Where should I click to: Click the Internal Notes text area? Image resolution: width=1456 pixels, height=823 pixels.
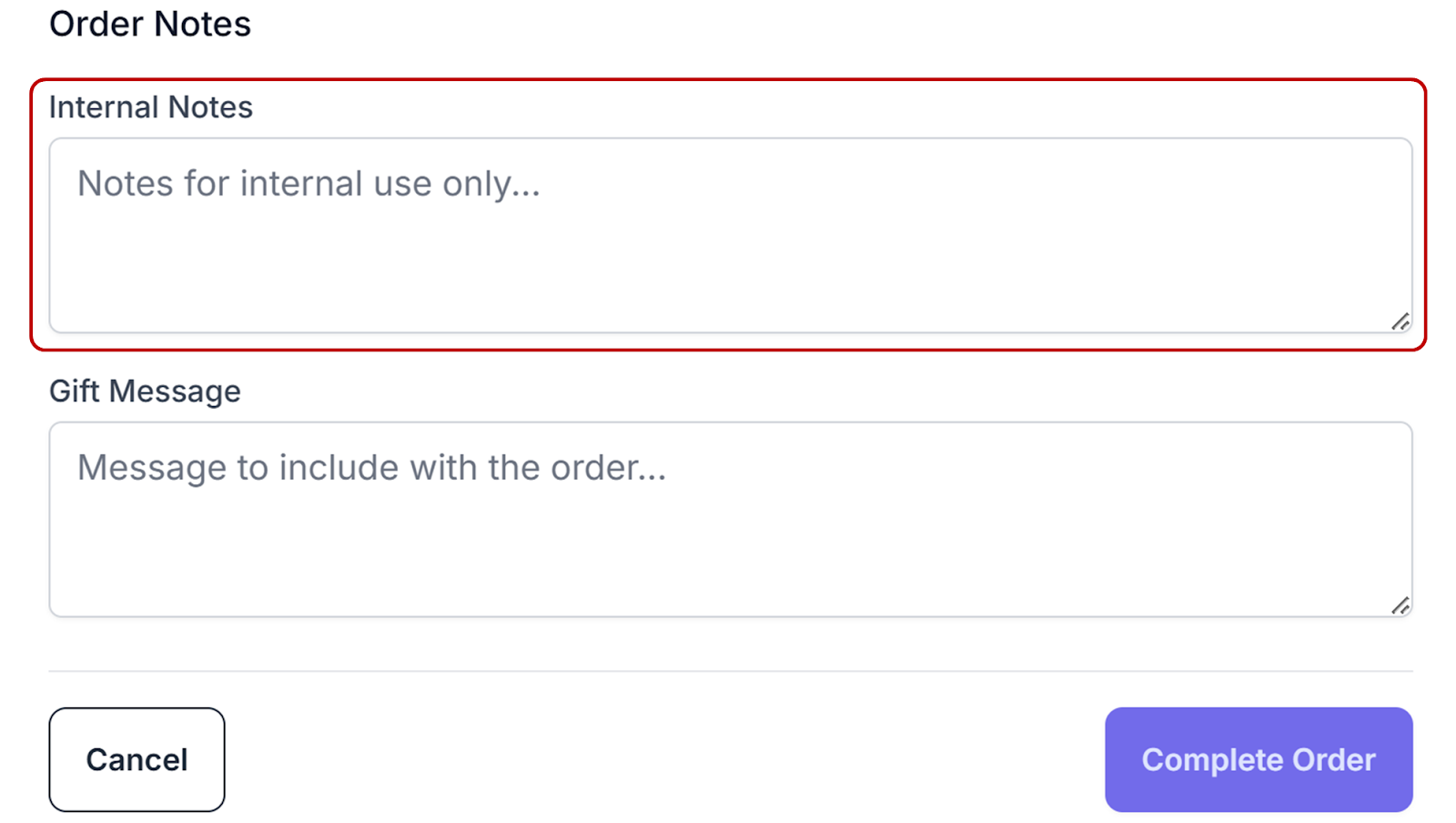tap(730, 235)
